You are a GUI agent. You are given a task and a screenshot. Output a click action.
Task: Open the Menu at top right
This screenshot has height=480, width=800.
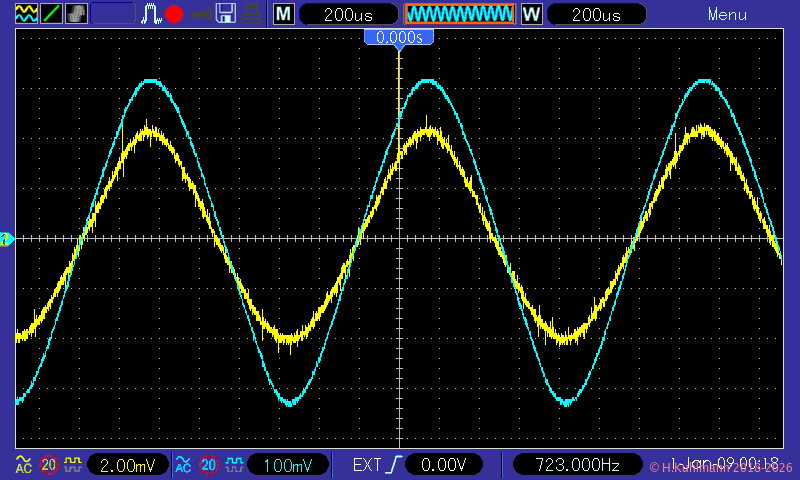pos(727,14)
